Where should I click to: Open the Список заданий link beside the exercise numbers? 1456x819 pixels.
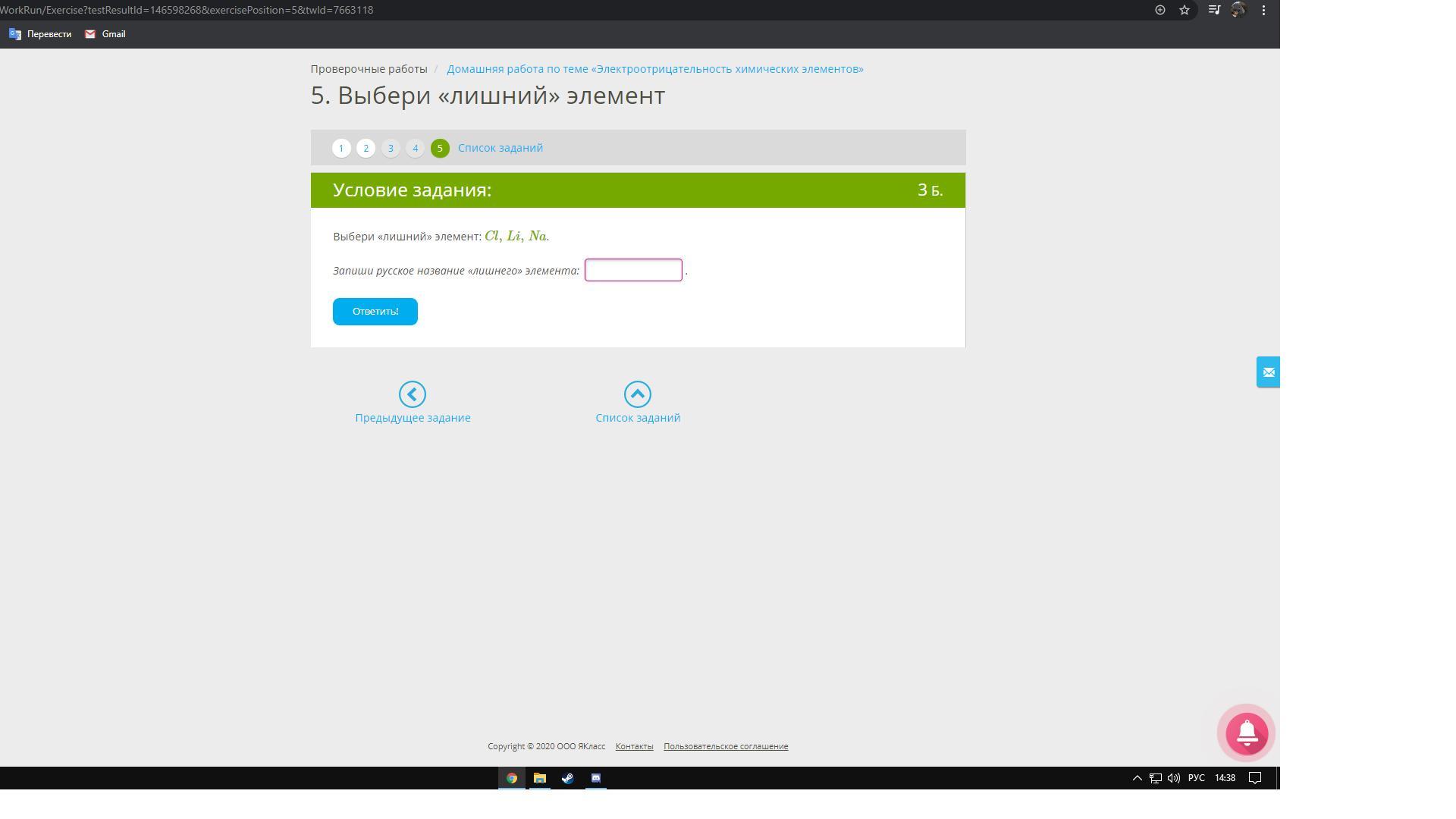[x=500, y=148]
